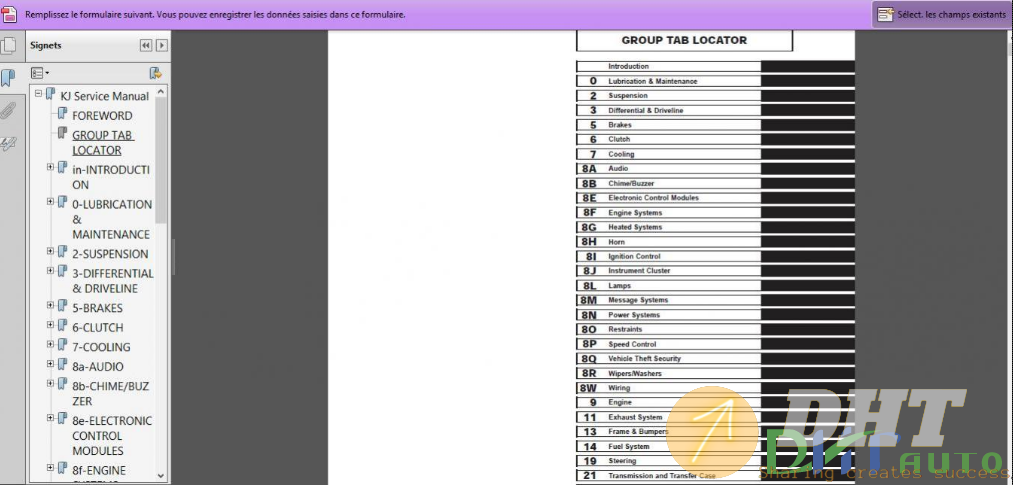Expand the in-INTRODUCTION bookmark
Image resolution: width=1013 pixels, height=485 pixels.
[x=50, y=167]
